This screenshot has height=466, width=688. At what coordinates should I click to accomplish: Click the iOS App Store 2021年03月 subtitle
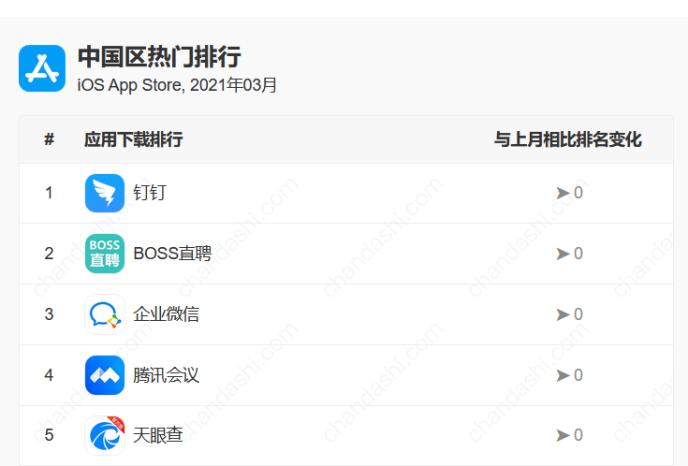point(177,85)
